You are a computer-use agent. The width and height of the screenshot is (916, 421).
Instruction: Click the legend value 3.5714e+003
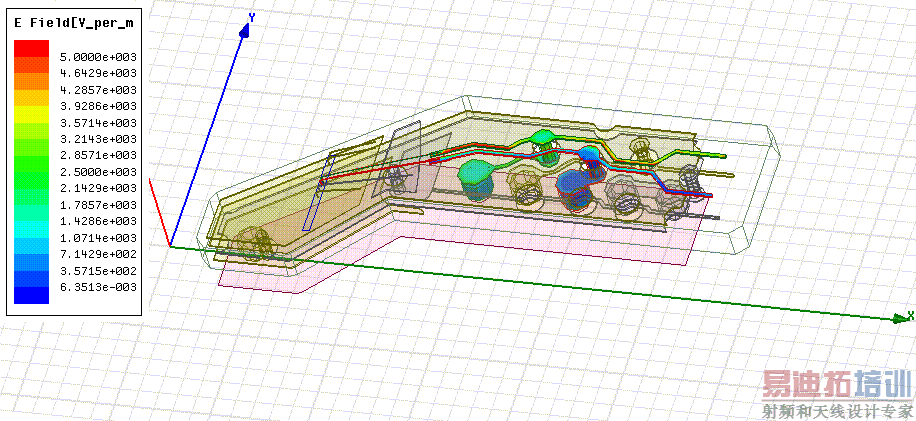point(98,123)
